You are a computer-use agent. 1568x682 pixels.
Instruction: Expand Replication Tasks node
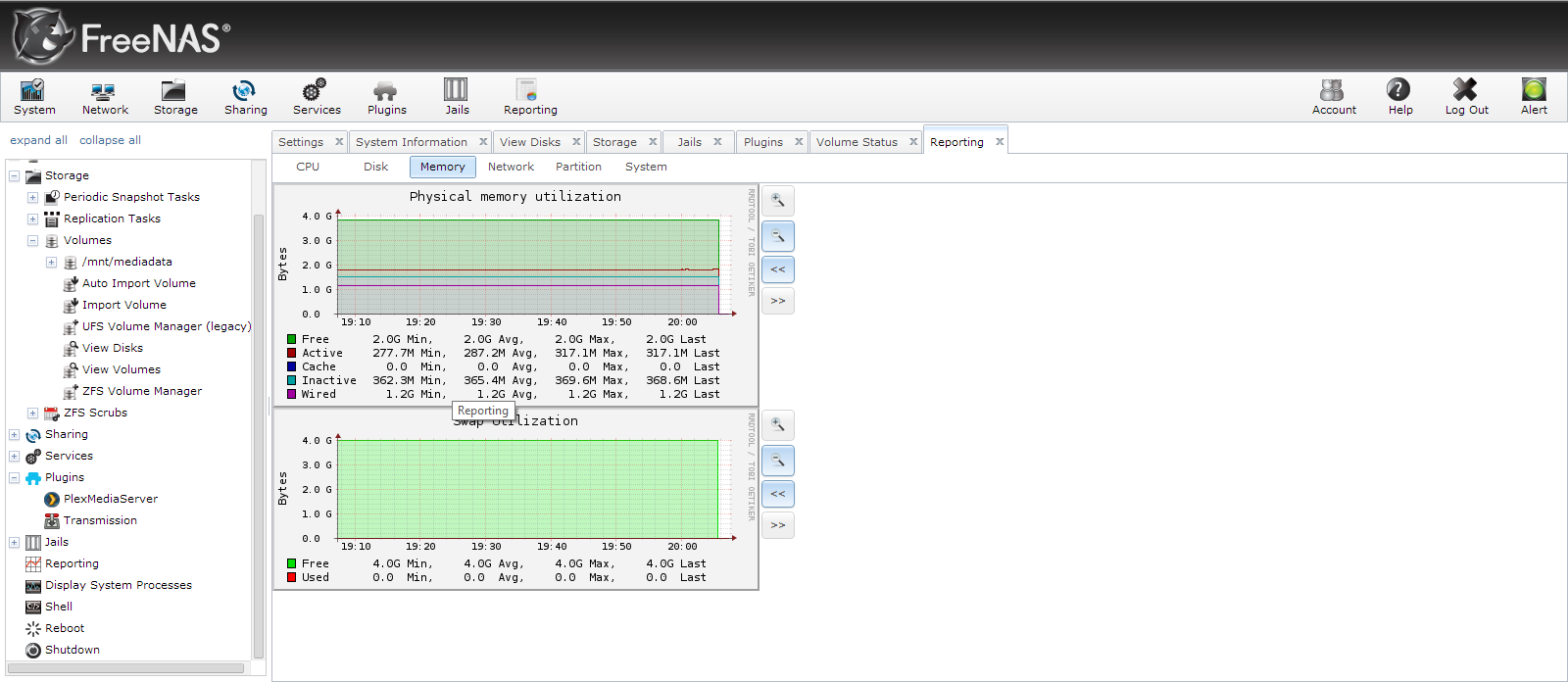[x=32, y=219]
